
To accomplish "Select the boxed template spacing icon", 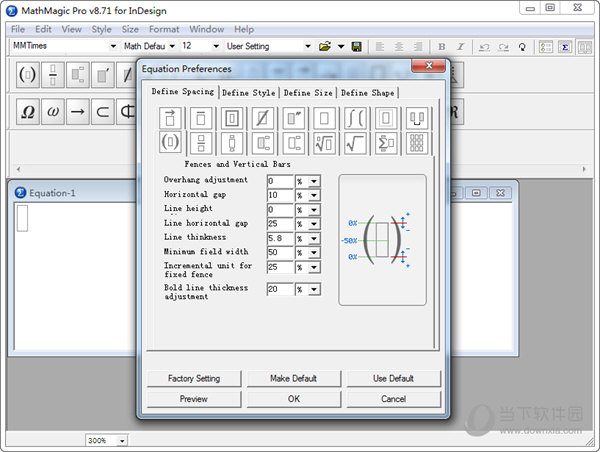I will [232, 118].
